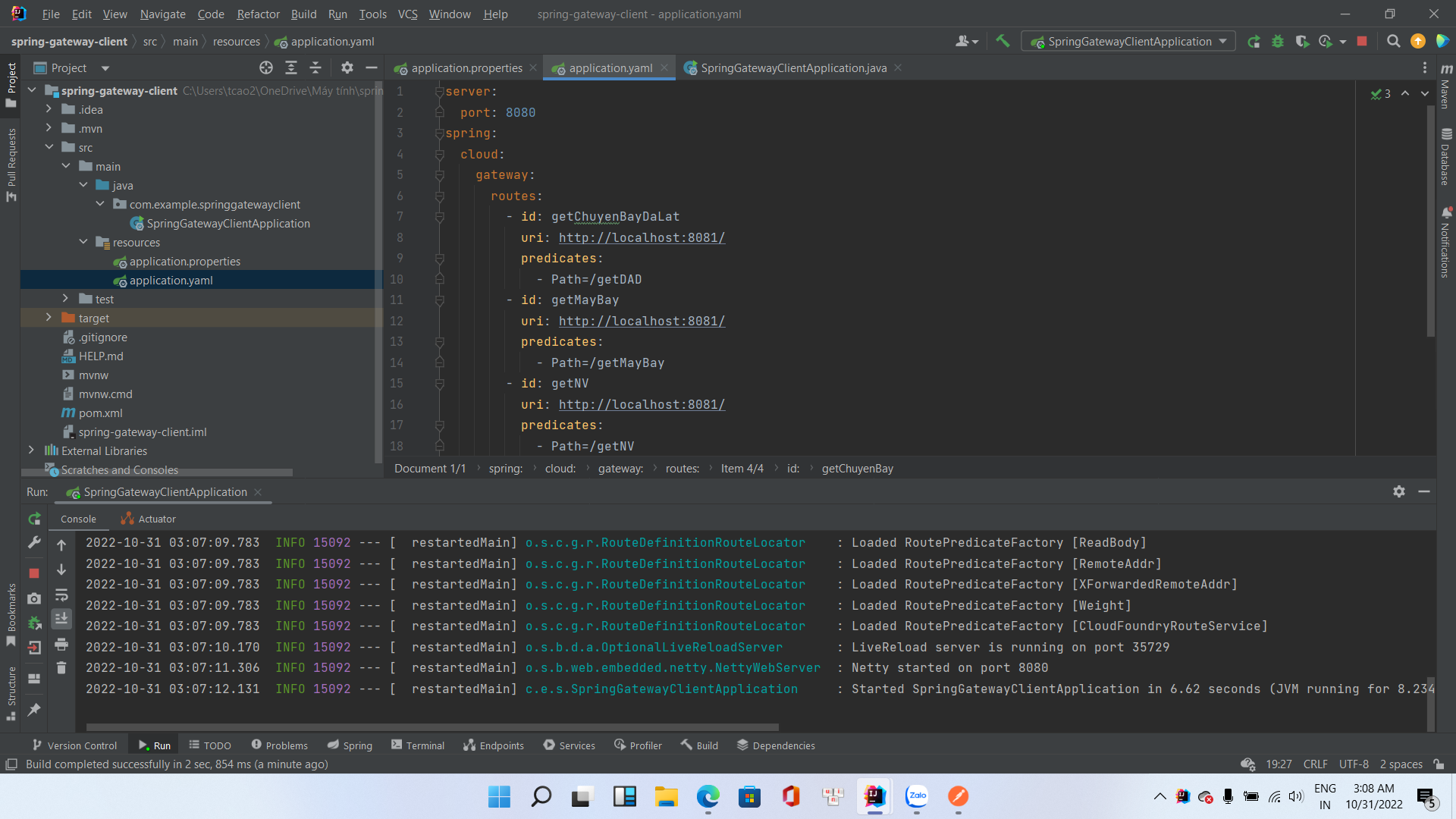Clear console output with the trash icon

[x=61, y=669]
